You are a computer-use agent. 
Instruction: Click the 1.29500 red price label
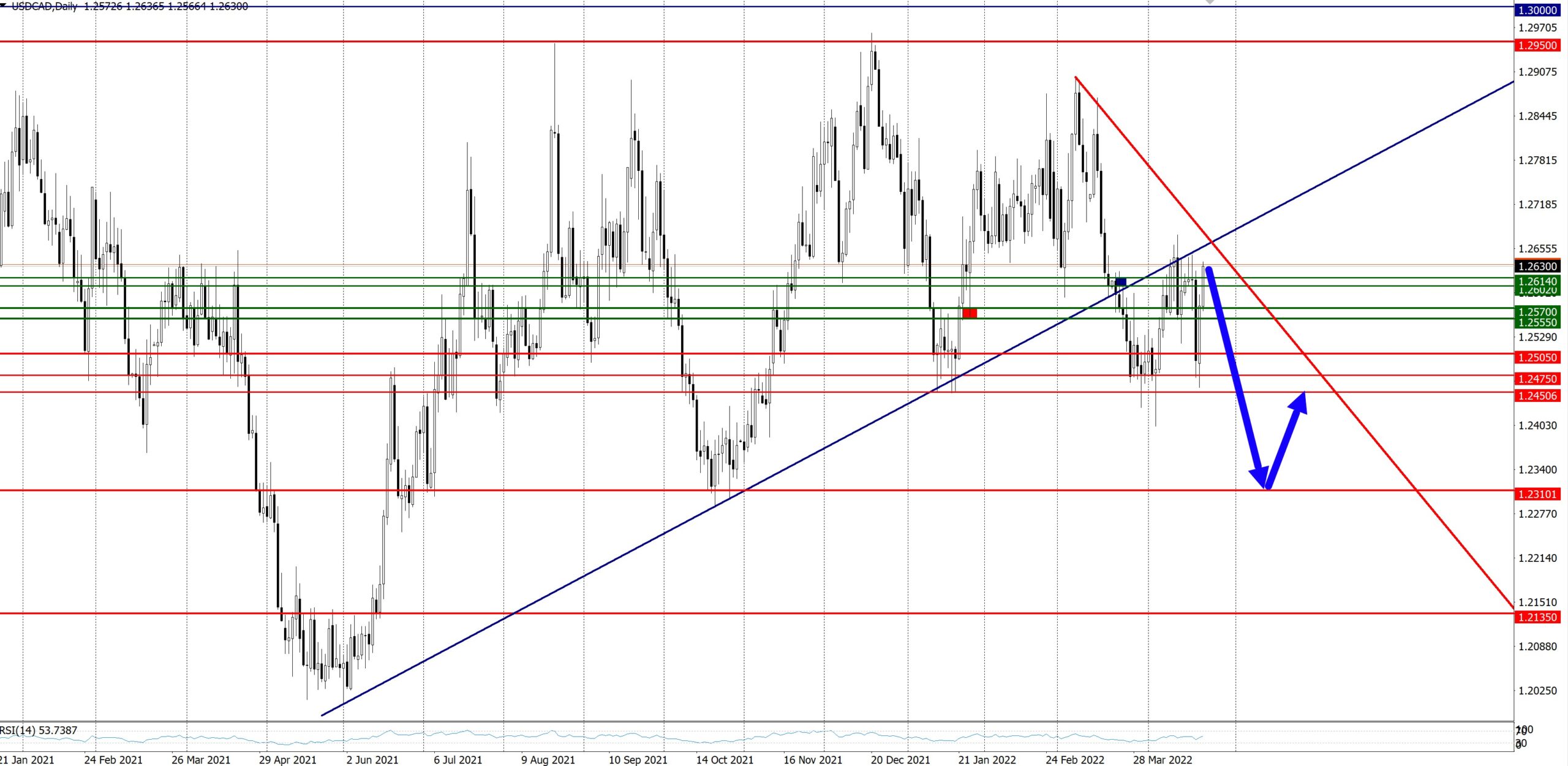click(1538, 46)
